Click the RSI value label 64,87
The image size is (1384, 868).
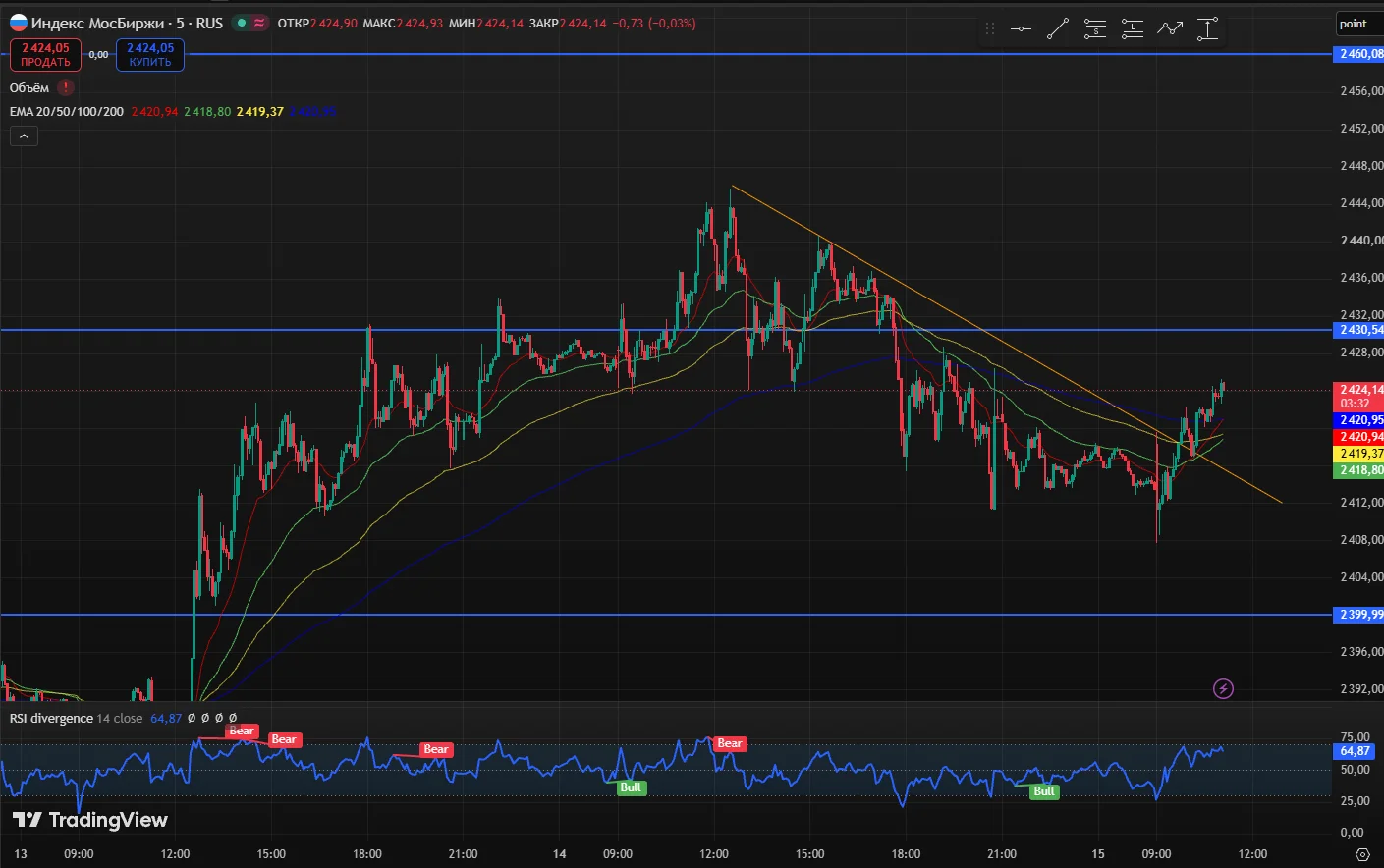pyautogui.click(x=1356, y=751)
